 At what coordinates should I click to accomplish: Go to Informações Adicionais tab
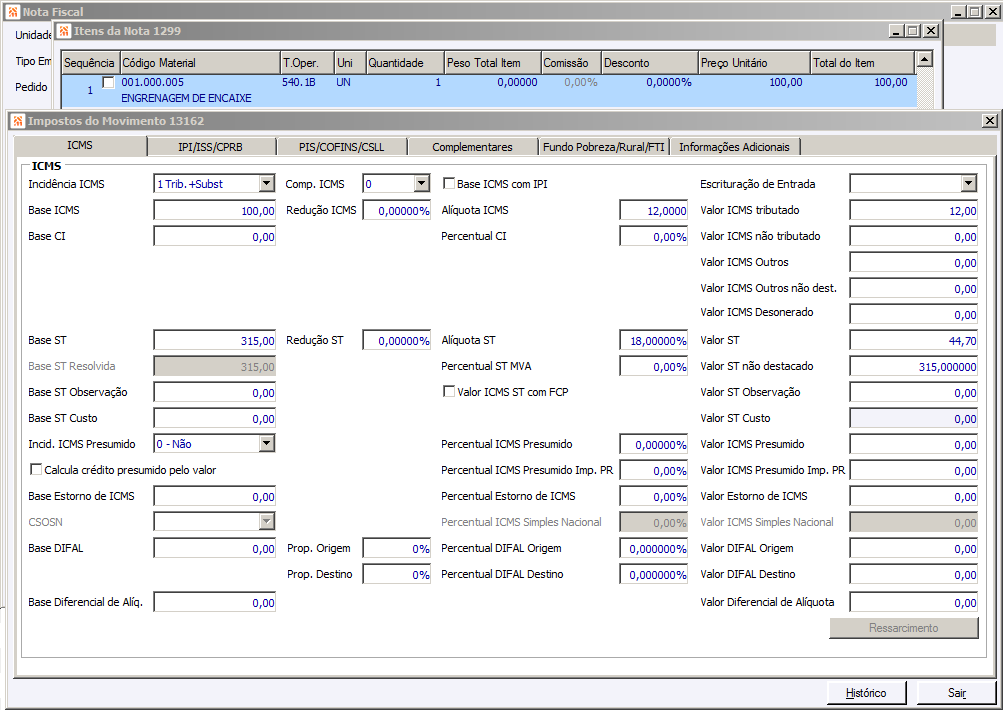(734, 147)
